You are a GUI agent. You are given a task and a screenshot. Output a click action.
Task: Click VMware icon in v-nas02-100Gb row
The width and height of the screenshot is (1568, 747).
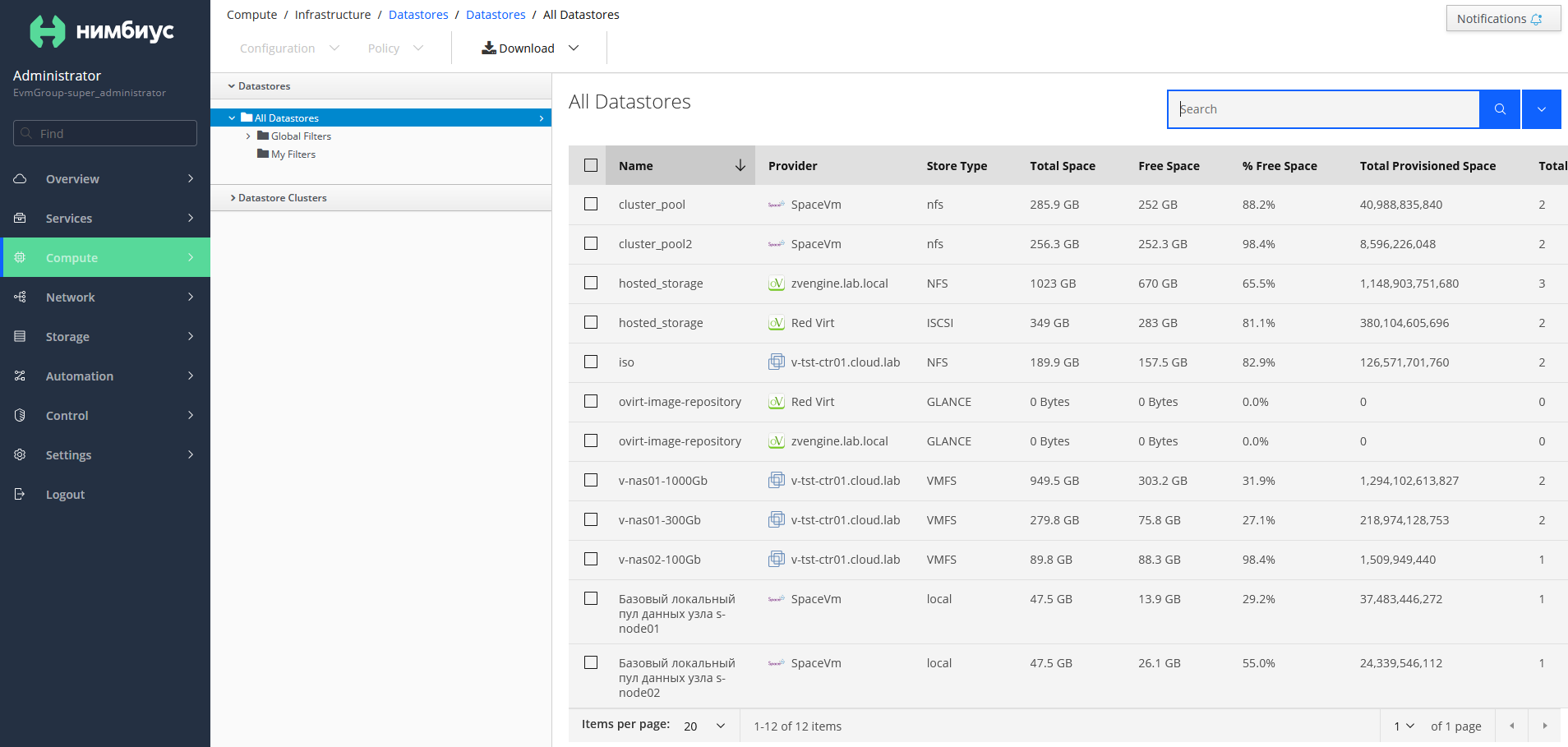coord(777,559)
